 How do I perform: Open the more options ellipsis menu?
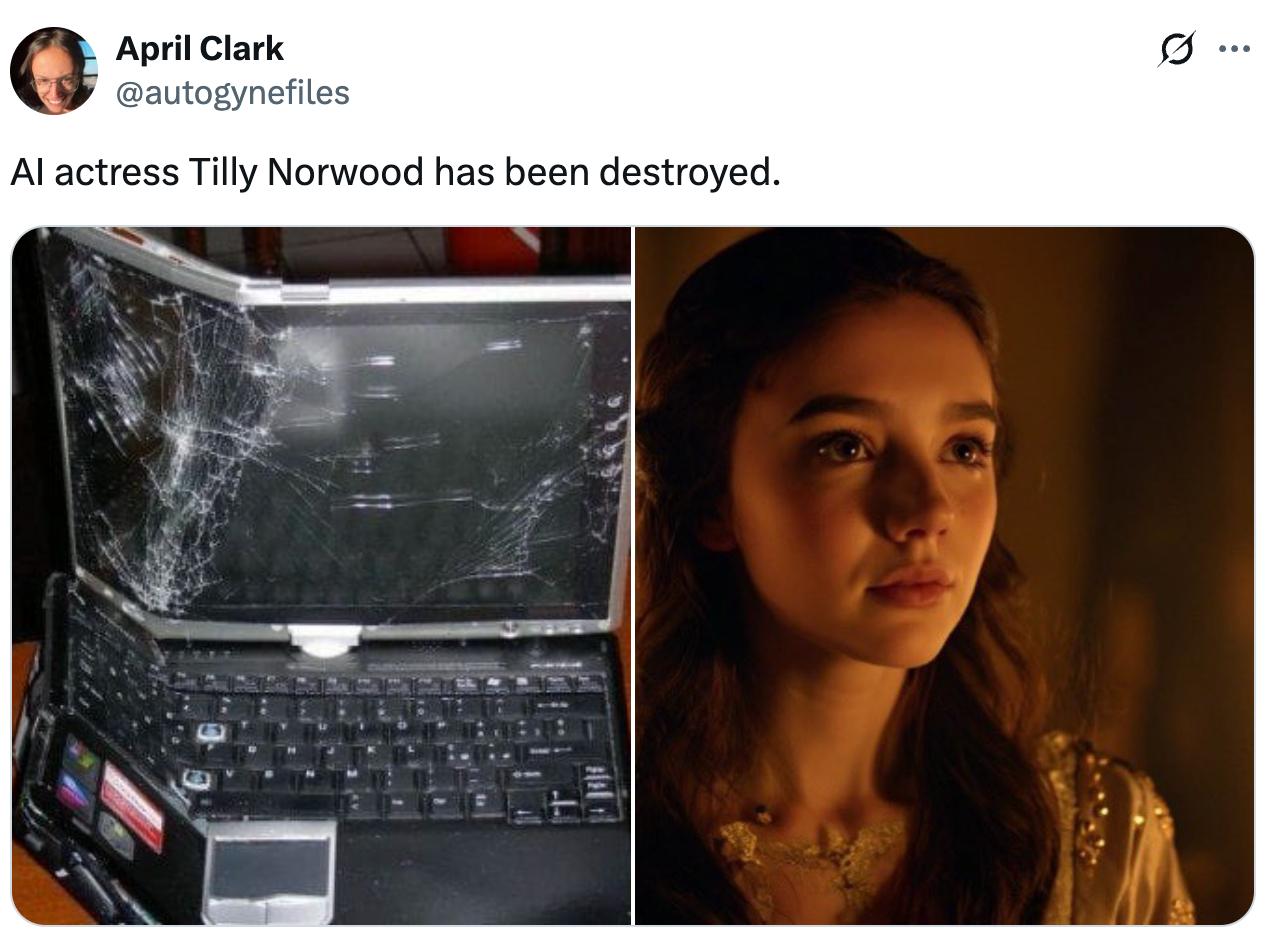[x=1234, y=49]
